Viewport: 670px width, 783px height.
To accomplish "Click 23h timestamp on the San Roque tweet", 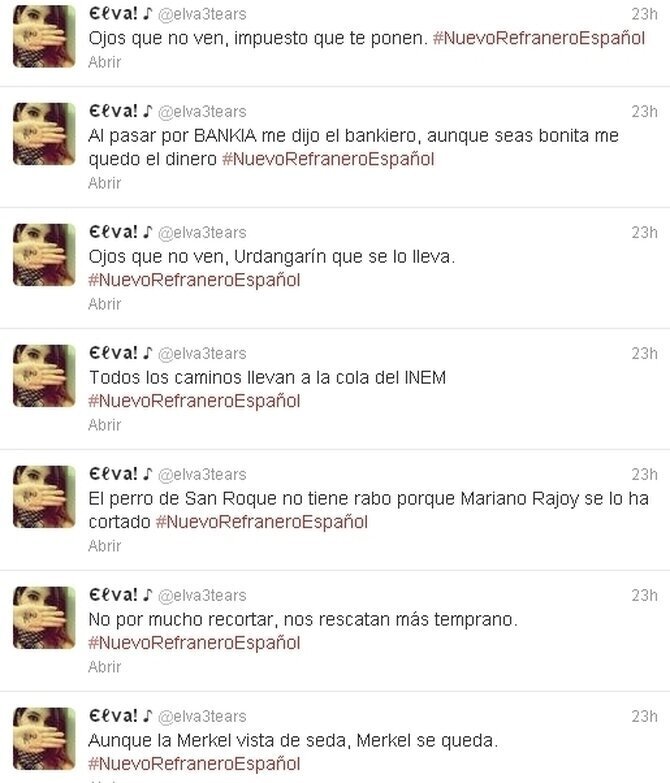I will tap(644, 474).
